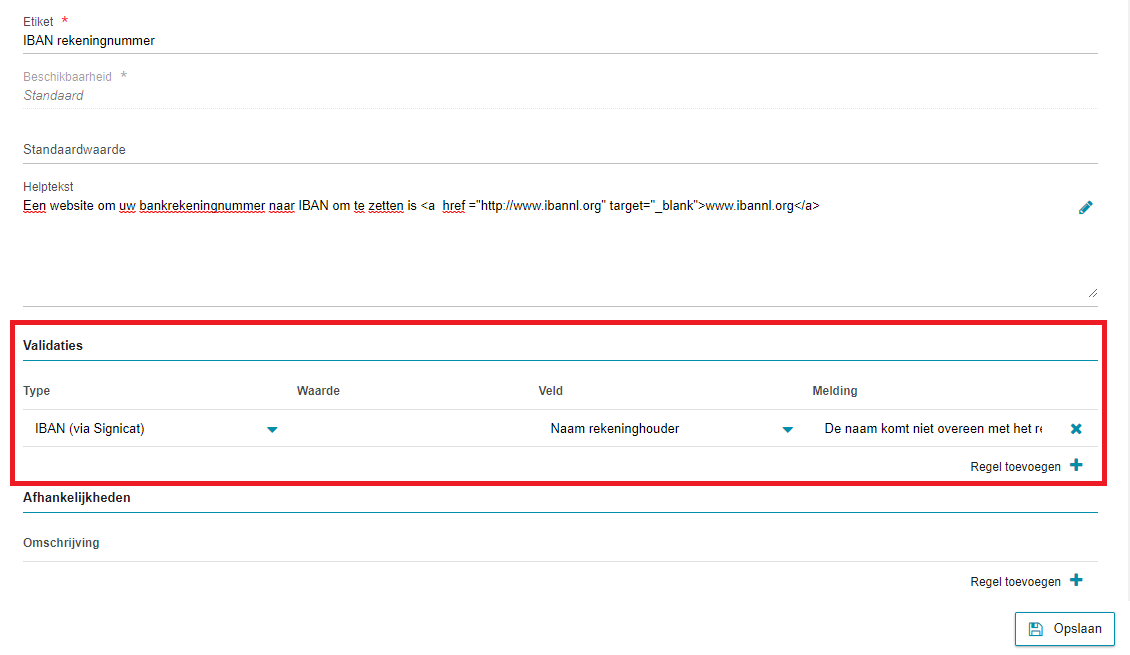Remove the IBAN validation rule with X icon
The image size is (1130, 655).
pos(1076,429)
